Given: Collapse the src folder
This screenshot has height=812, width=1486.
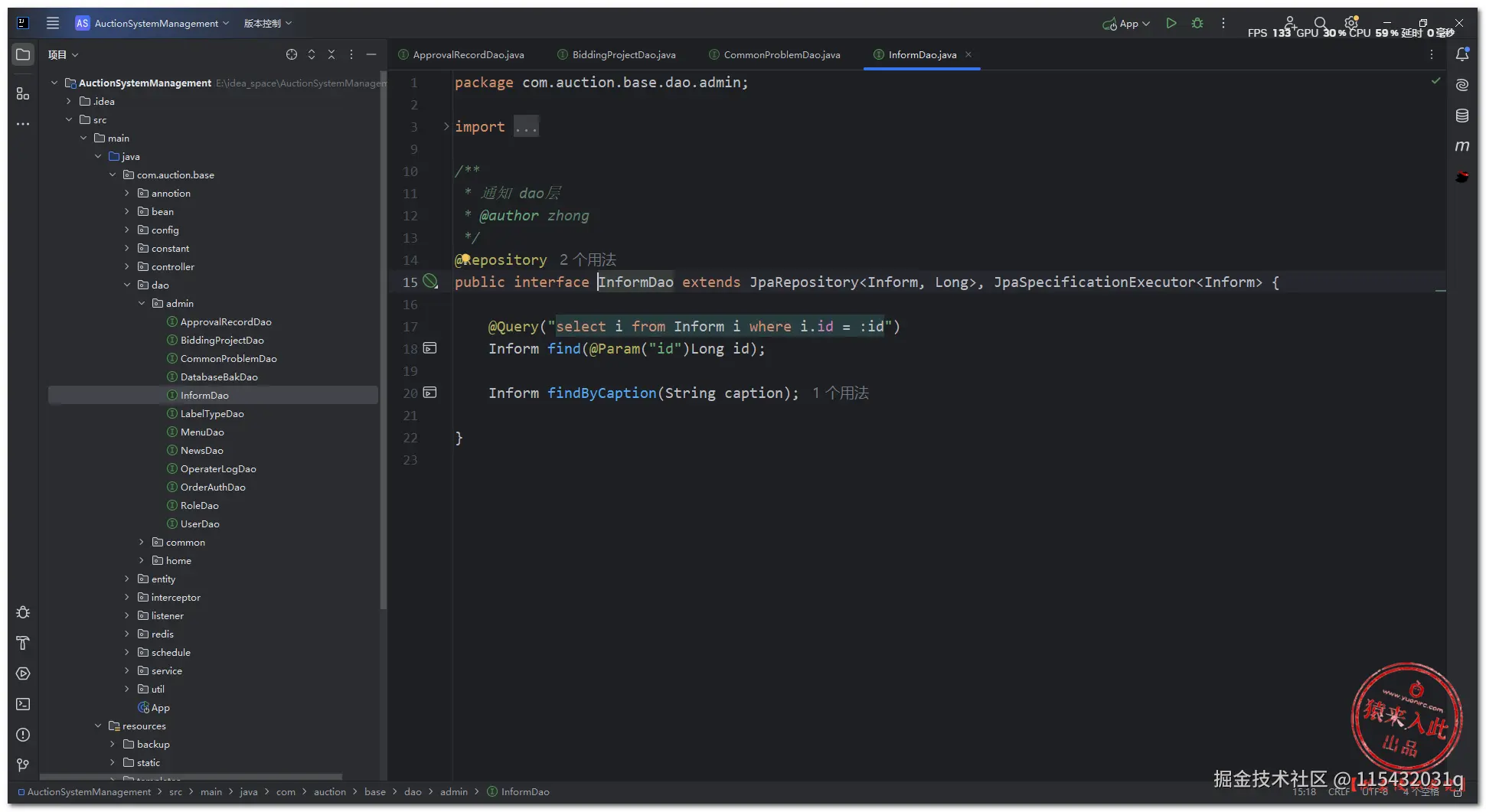Looking at the screenshot, I should [x=69, y=119].
